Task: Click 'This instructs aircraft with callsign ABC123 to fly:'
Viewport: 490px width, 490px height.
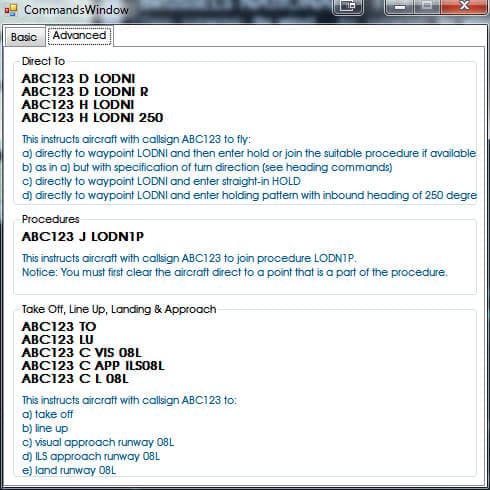Action: 136,139
